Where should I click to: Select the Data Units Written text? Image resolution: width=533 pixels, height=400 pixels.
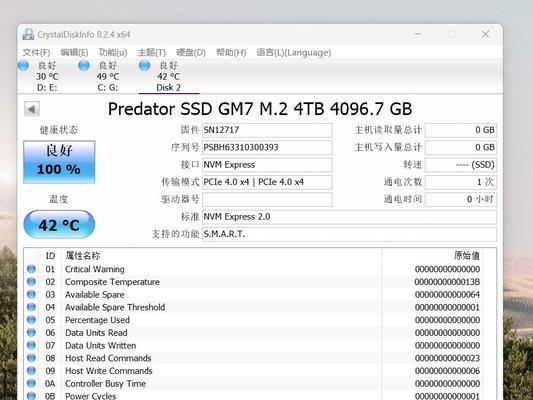pyautogui.click(x=101, y=346)
